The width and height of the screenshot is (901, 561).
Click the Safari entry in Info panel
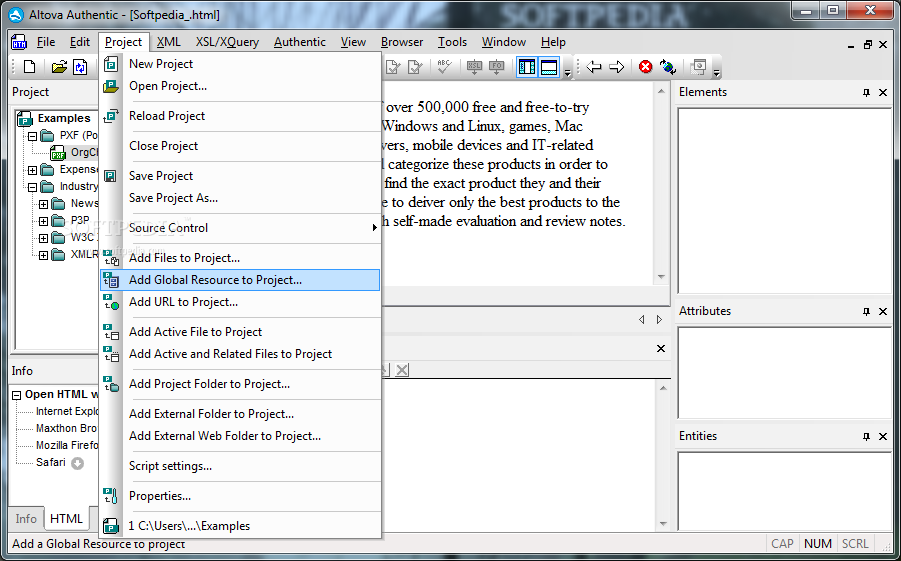[x=51, y=462]
